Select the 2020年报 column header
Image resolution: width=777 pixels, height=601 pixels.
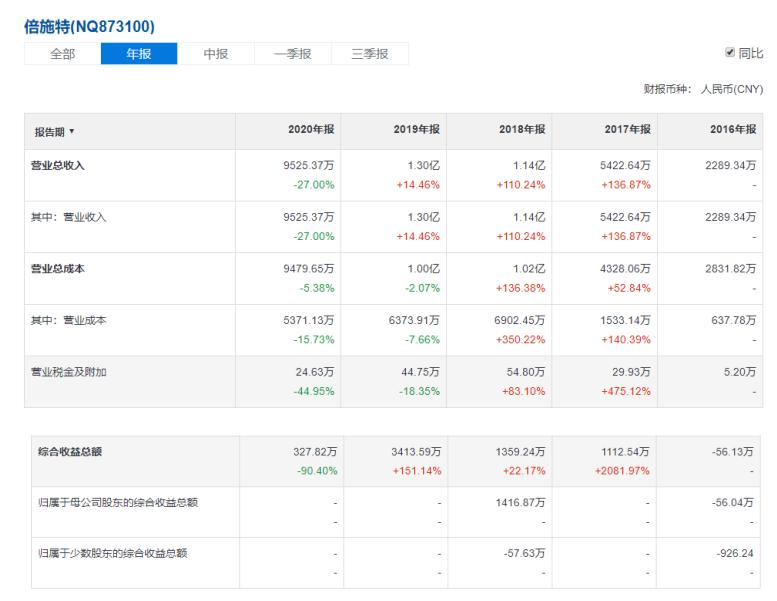point(311,129)
